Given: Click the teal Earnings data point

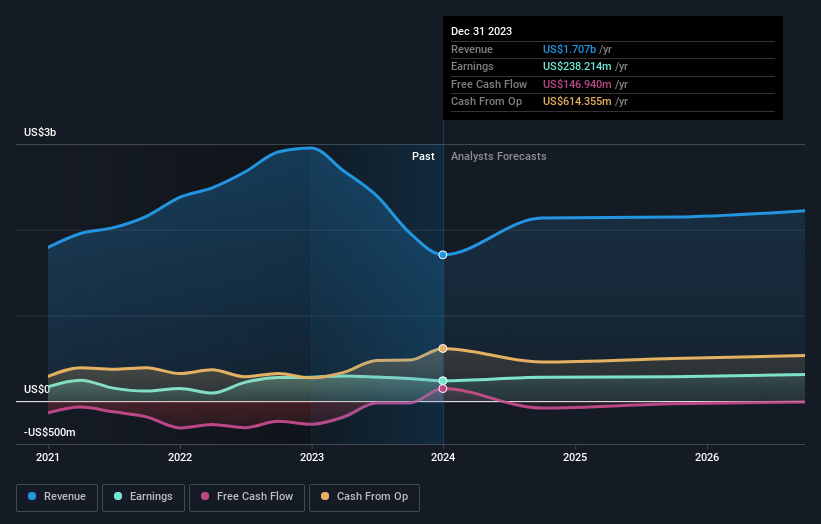Looking at the screenshot, I should [x=443, y=381].
